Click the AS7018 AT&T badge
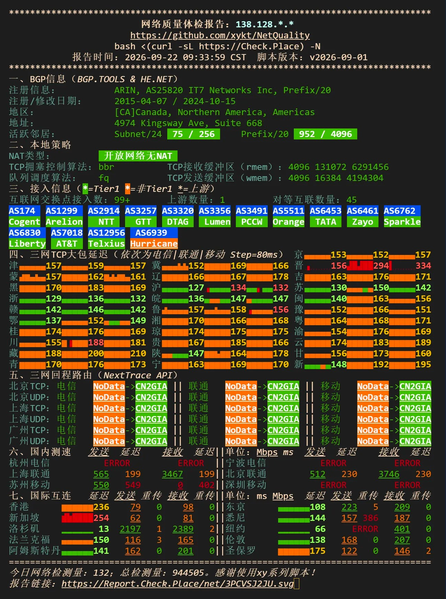The height and width of the screenshot is (599, 446). pyautogui.click(x=67, y=238)
